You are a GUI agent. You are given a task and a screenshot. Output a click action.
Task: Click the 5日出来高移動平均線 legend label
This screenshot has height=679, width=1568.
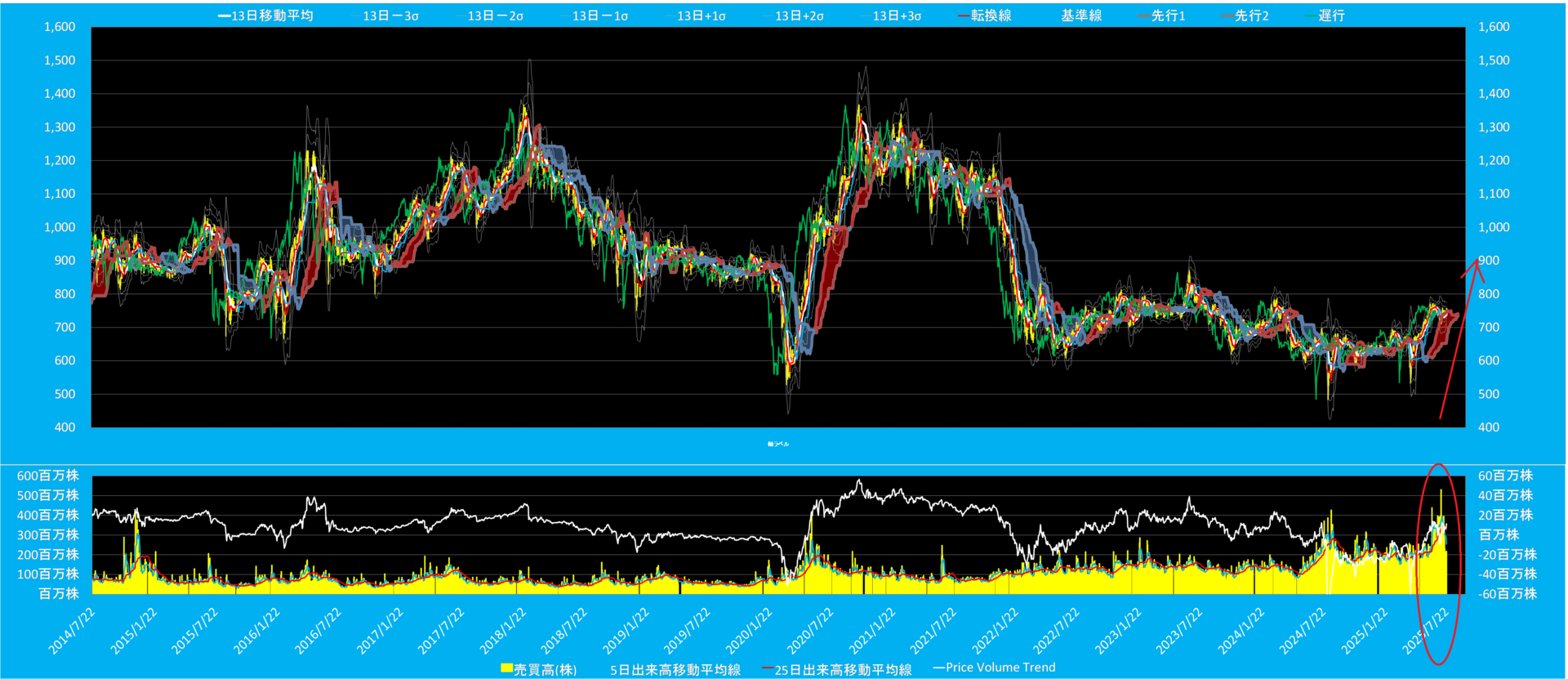pyautogui.click(x=675, y=669)
